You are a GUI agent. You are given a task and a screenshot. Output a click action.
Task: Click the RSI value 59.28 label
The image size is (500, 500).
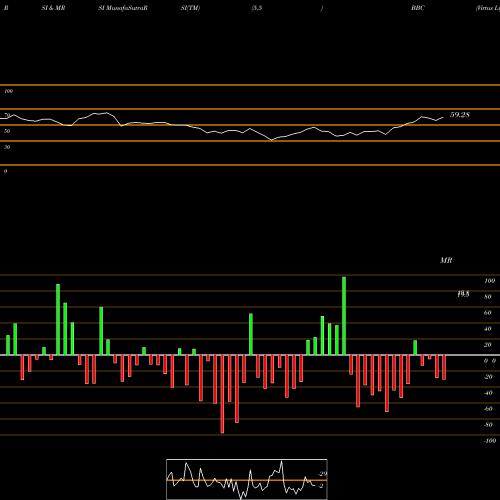(x=460, y=115)
